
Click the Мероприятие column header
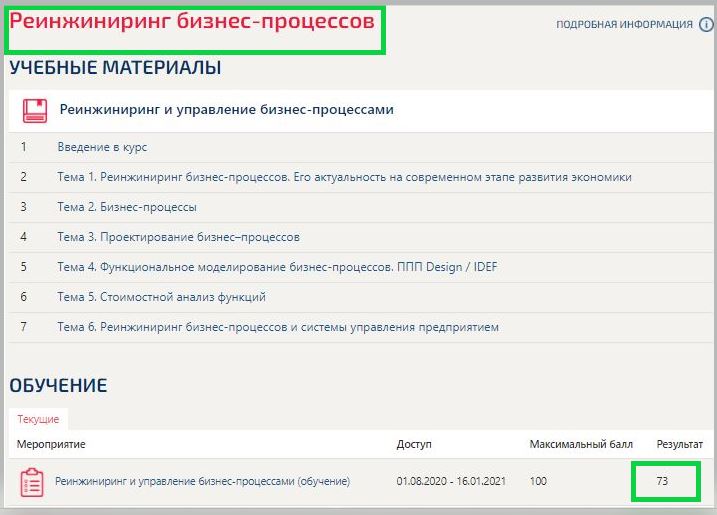pyautogui.click(x=51, y=443)
